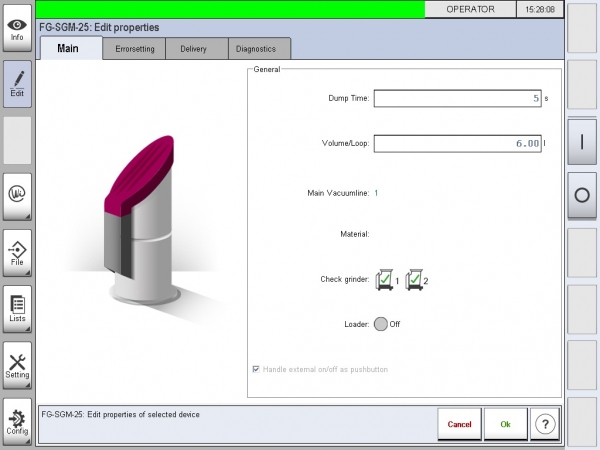Open the Config gear icon

tap(17, 420)
